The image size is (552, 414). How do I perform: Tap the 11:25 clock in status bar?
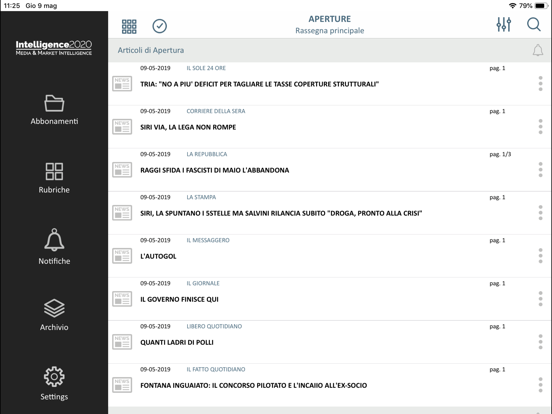[x=12, y=6]
